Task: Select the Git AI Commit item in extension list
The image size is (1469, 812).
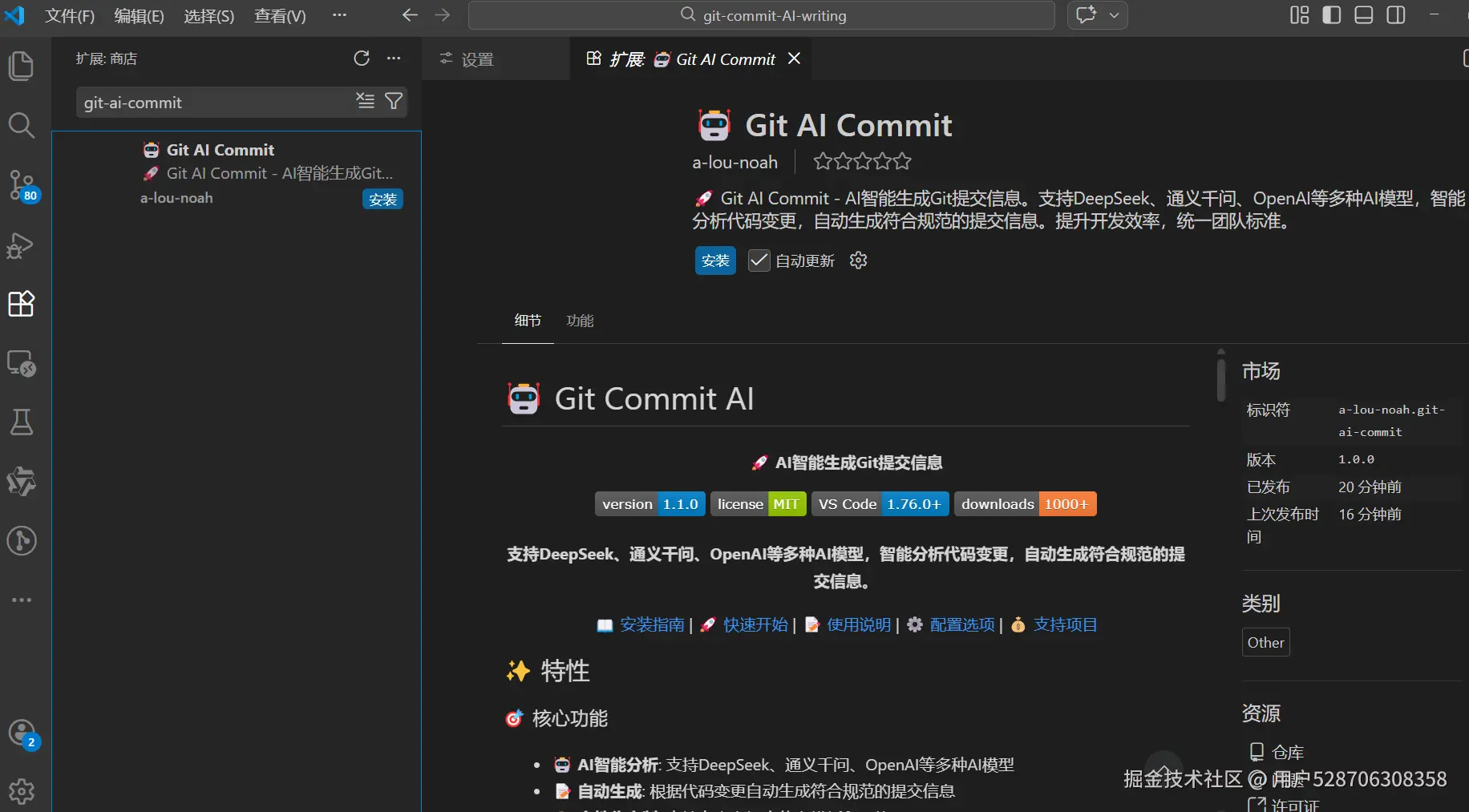Action: (x=237, y=174)
